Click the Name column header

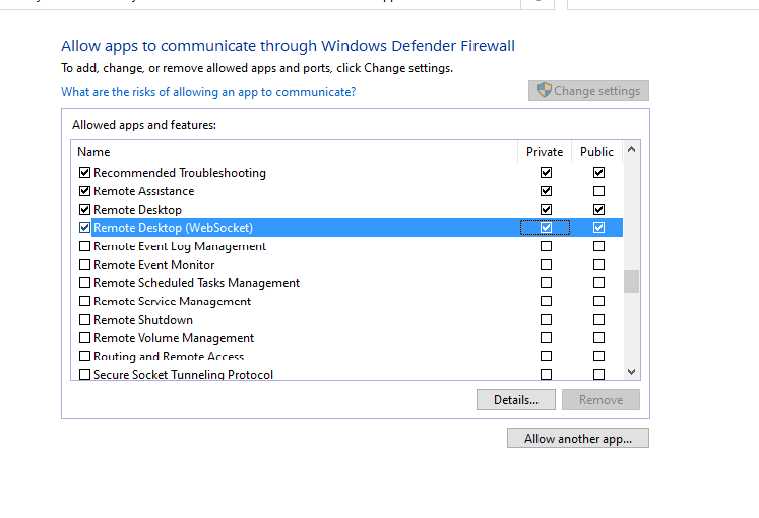pyautogui.click(x=94, y=152)
